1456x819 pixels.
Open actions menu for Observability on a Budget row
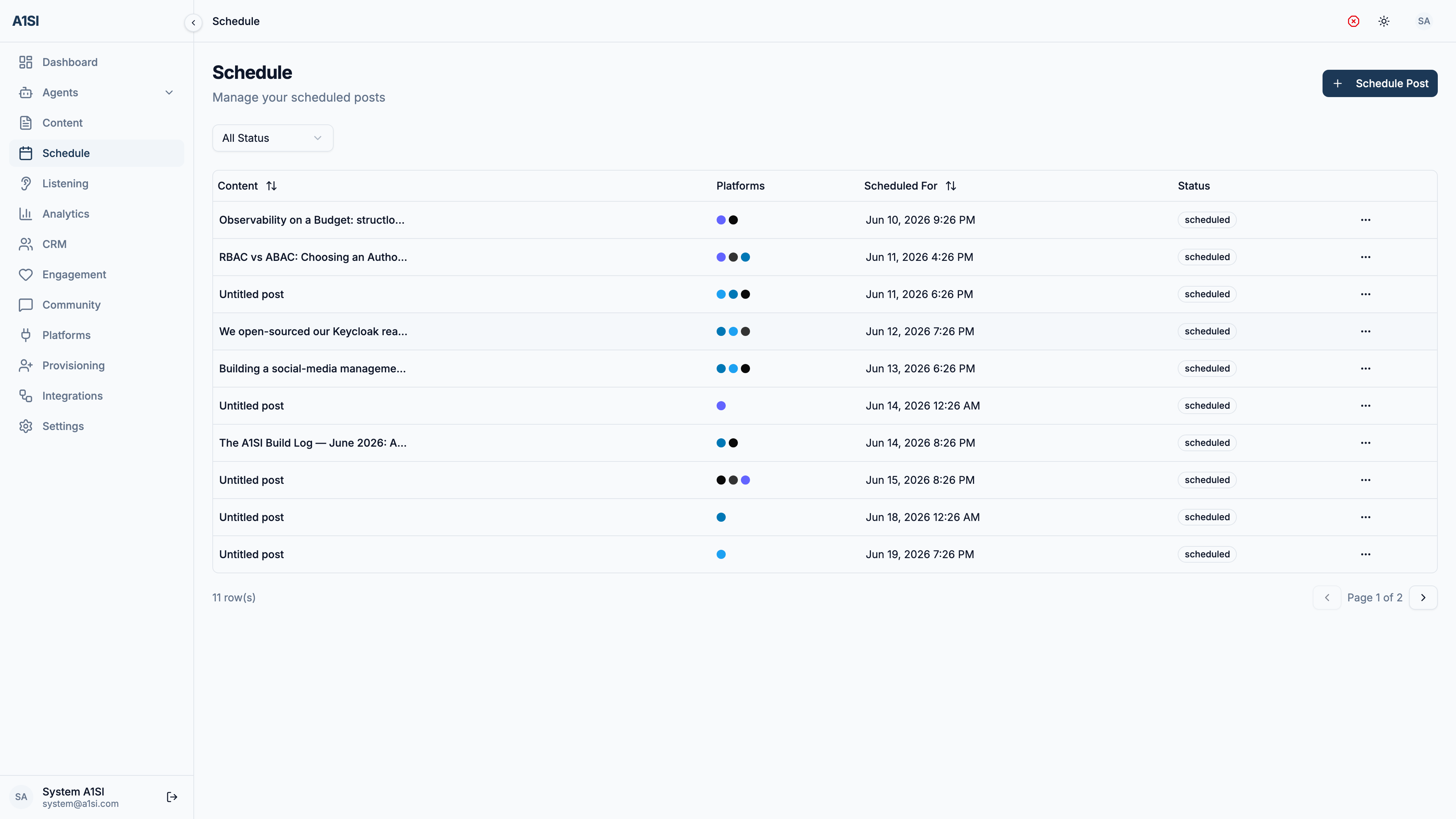click(x=1365, y=220)
